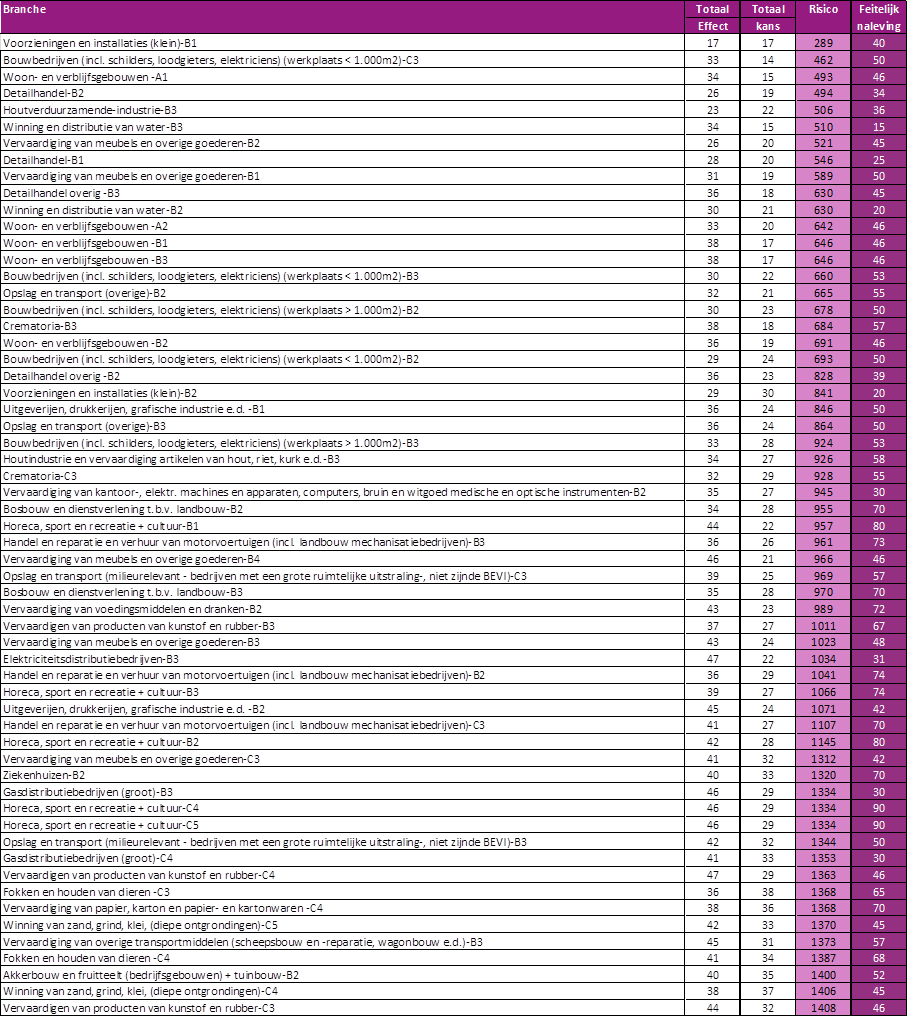Select row Opslag en transport (overige)-B2
Viewport: 908px width, 1017px height.
pyautogui.click(x=453, y=293)
